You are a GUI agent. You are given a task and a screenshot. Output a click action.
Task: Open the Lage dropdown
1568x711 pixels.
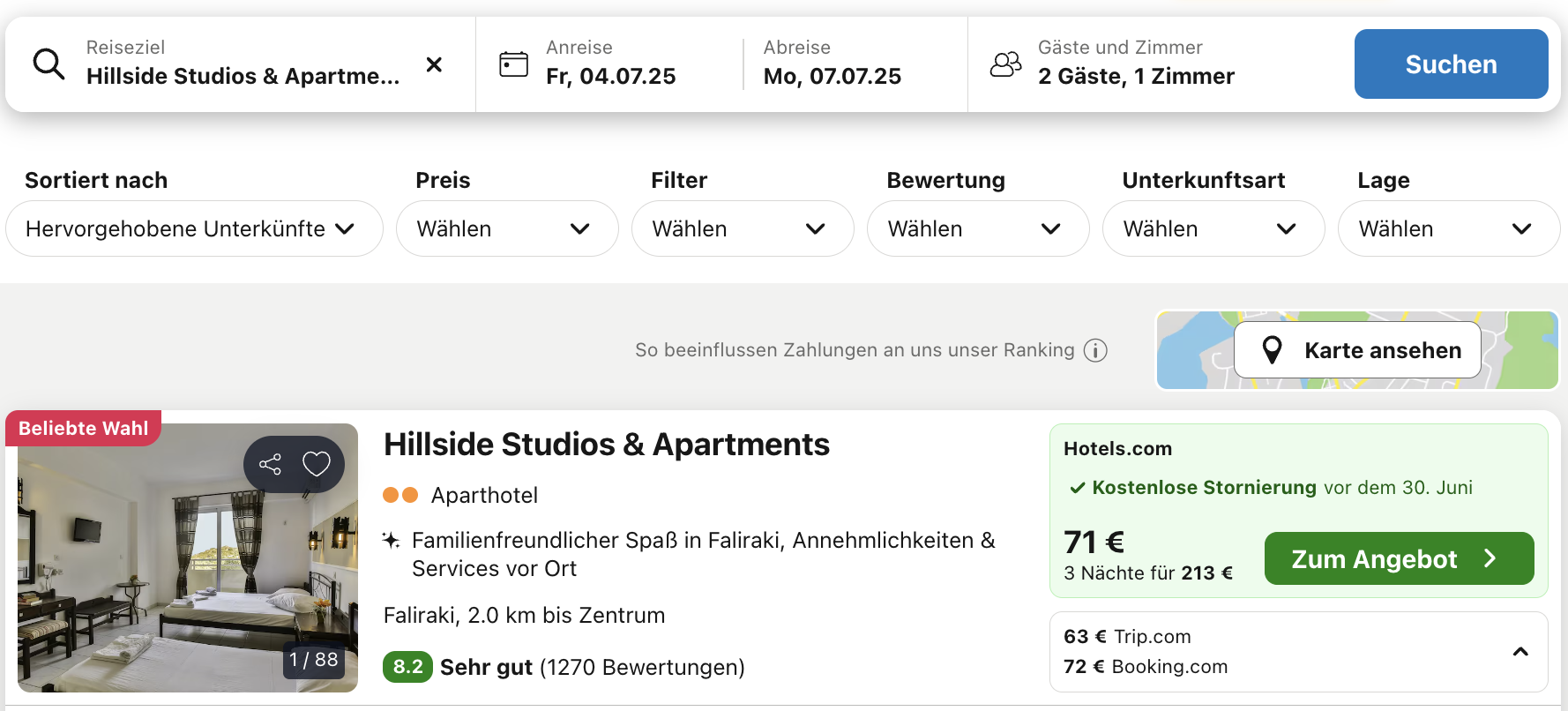(1449, 228)
